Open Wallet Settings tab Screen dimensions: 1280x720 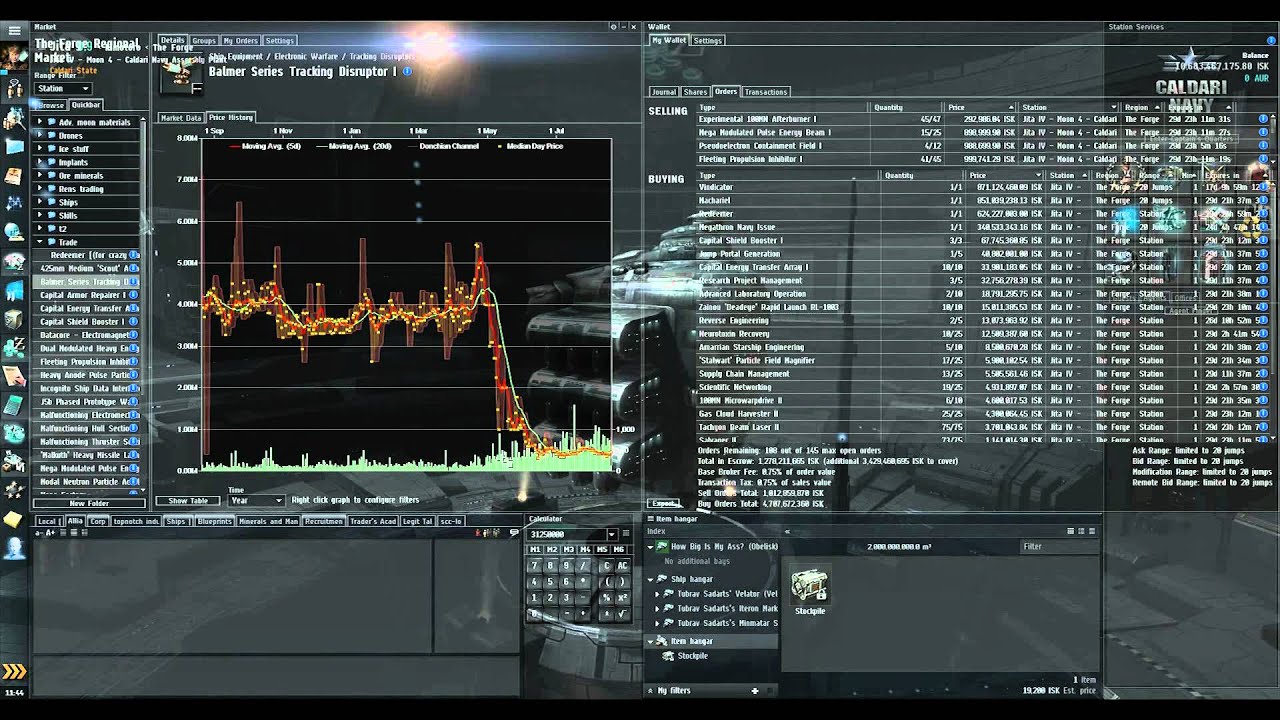[708, 41]
